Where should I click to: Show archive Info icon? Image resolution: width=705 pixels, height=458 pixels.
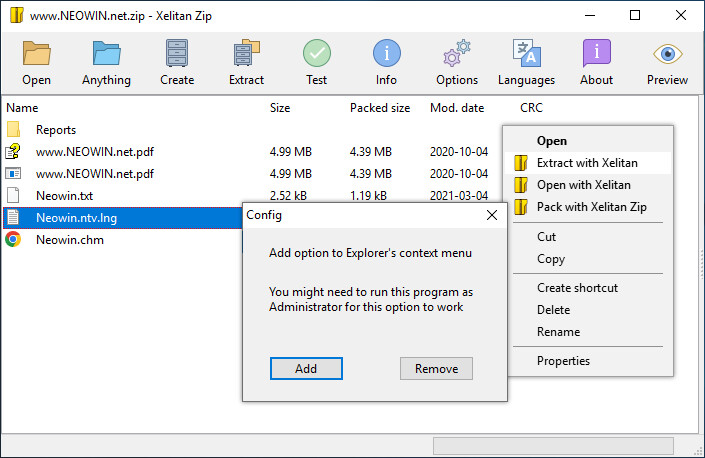point(387,53)
